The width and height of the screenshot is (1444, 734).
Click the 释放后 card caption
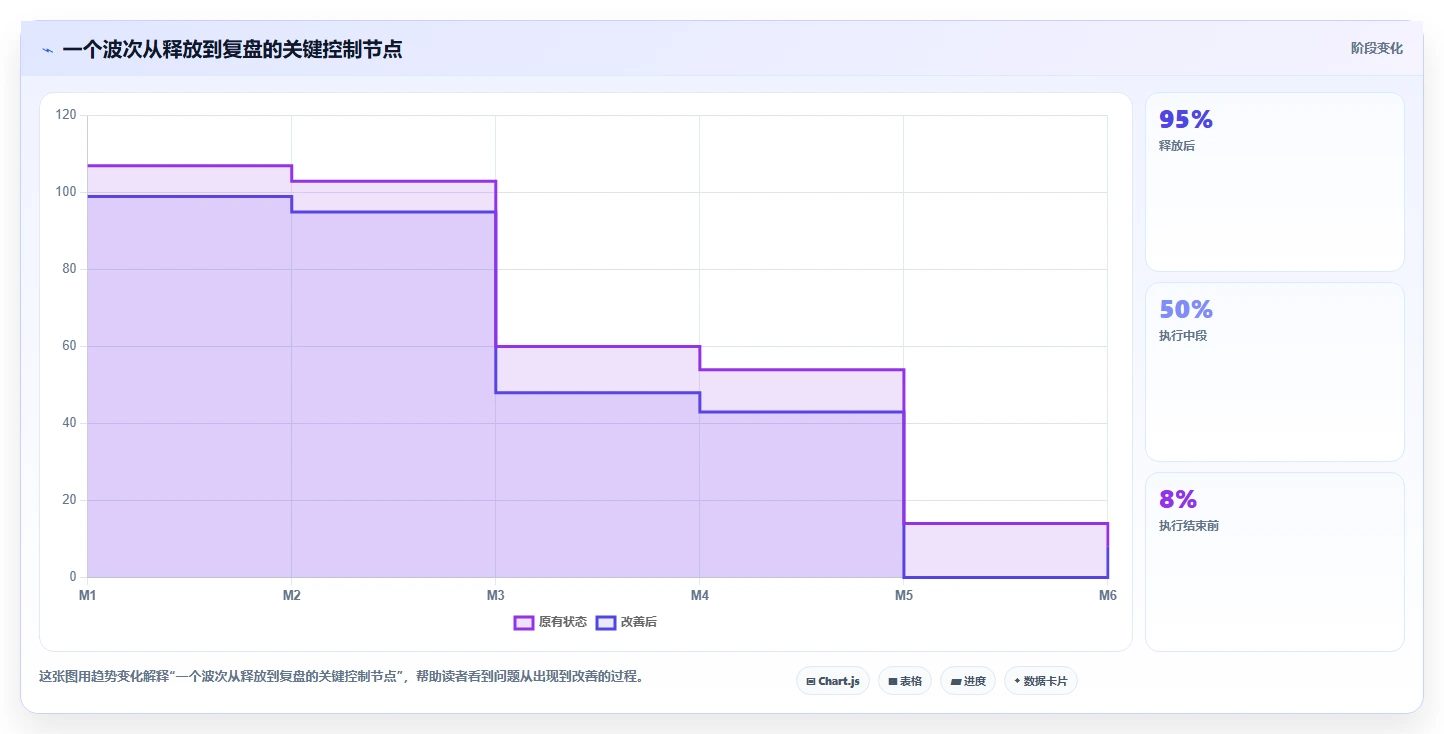tap(1177, 146)
